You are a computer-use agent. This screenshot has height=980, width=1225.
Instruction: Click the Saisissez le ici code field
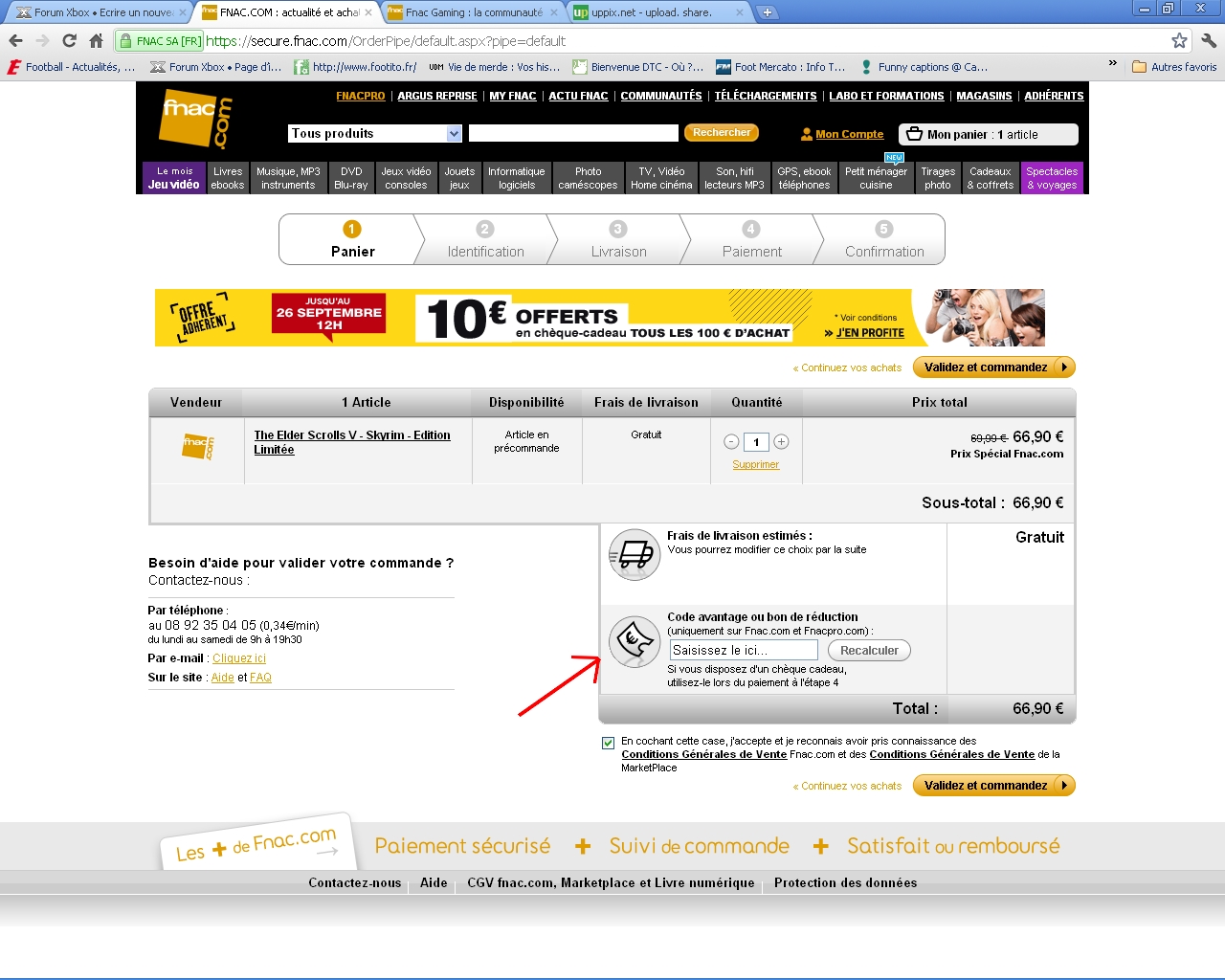[x=744, y=651]
